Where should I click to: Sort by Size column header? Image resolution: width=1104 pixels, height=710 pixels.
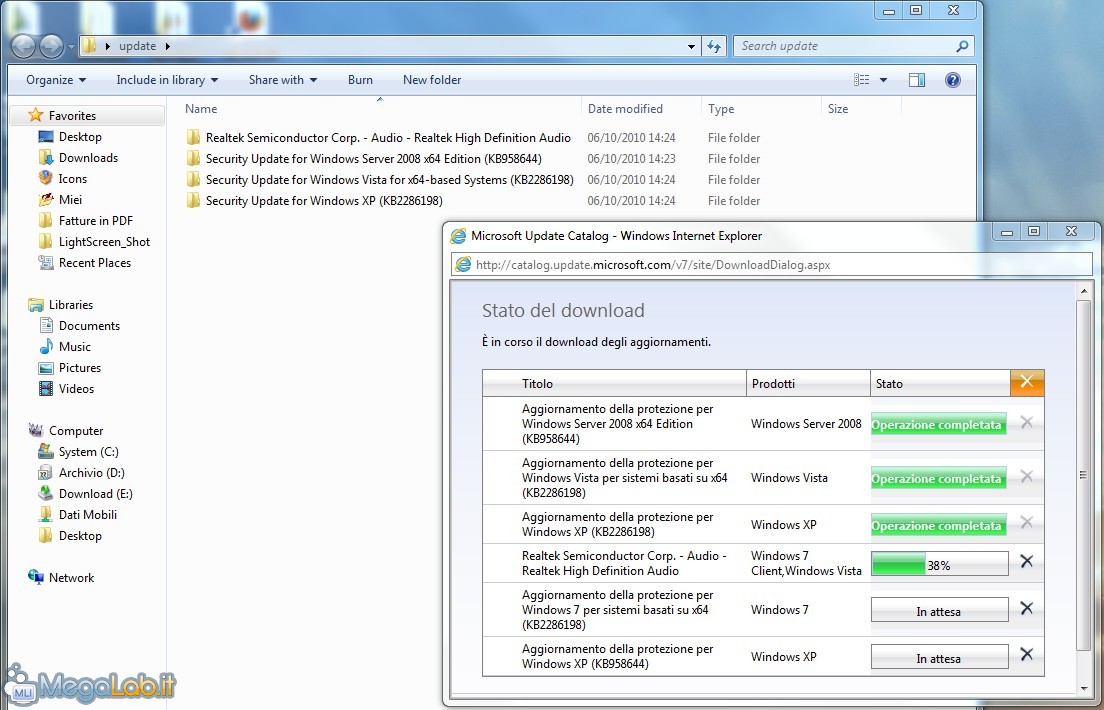(861, 108)
